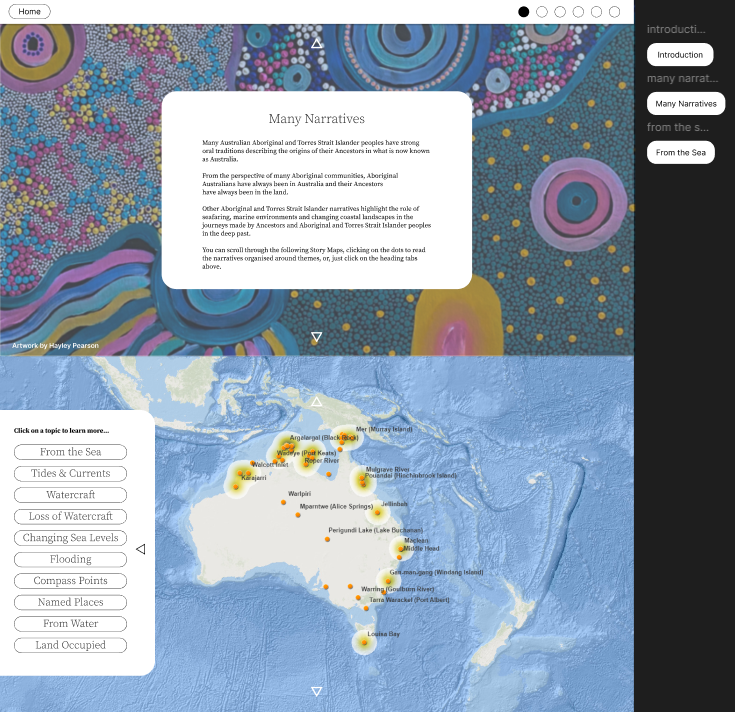Select the fifth page indicator dot
735x712 pixels.
(x=596, y=12)
